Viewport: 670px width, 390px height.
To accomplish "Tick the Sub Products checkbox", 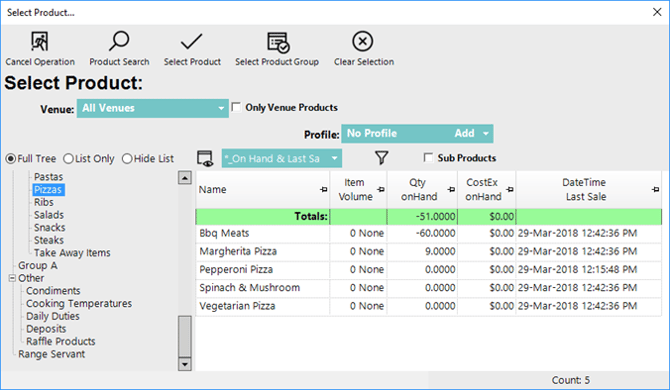I will (428, 158).
